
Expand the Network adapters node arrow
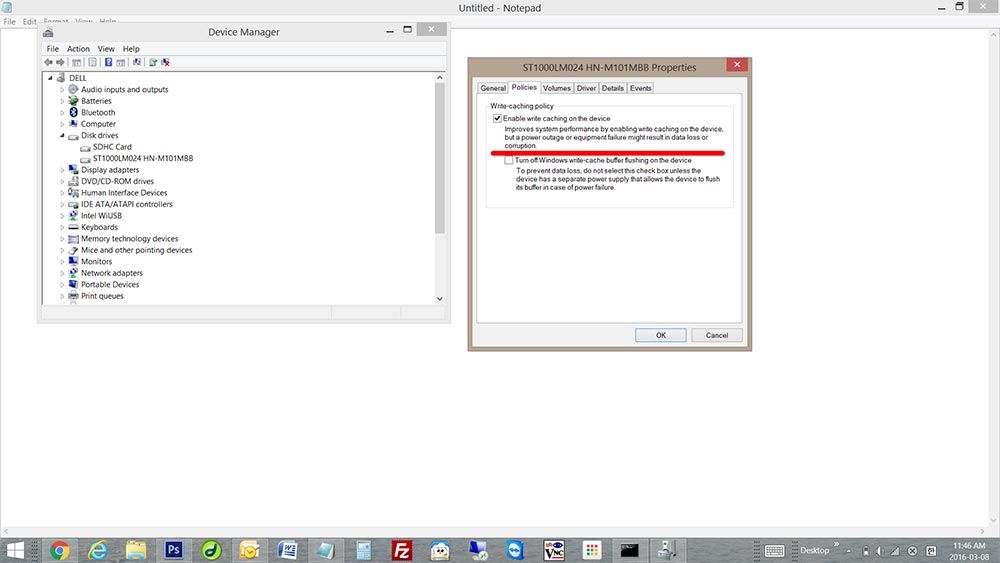point(62,274)
